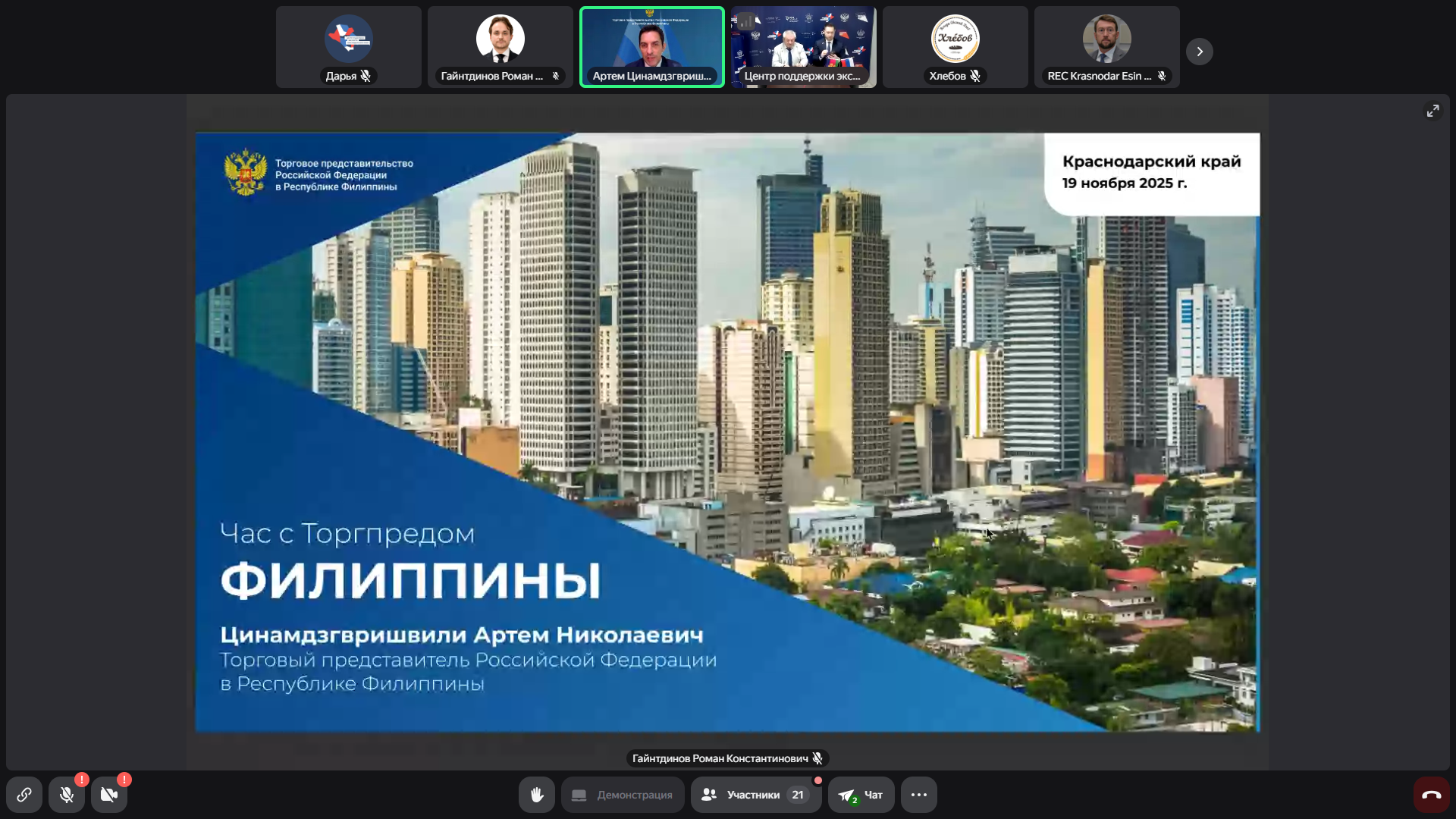Viewport: 1456px width, 819px height.
Task: Click Гайнтдинов Роман tile's muted mic icon
Action: pos(556,76)
